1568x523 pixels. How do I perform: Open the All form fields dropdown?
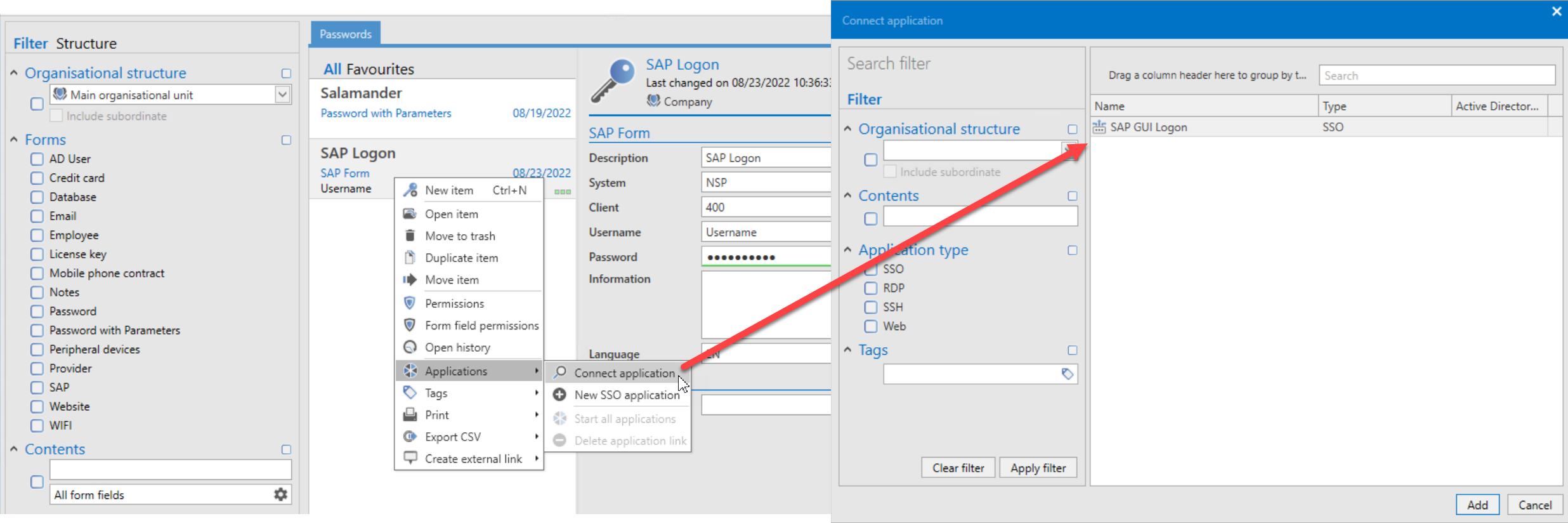(170, 494)
